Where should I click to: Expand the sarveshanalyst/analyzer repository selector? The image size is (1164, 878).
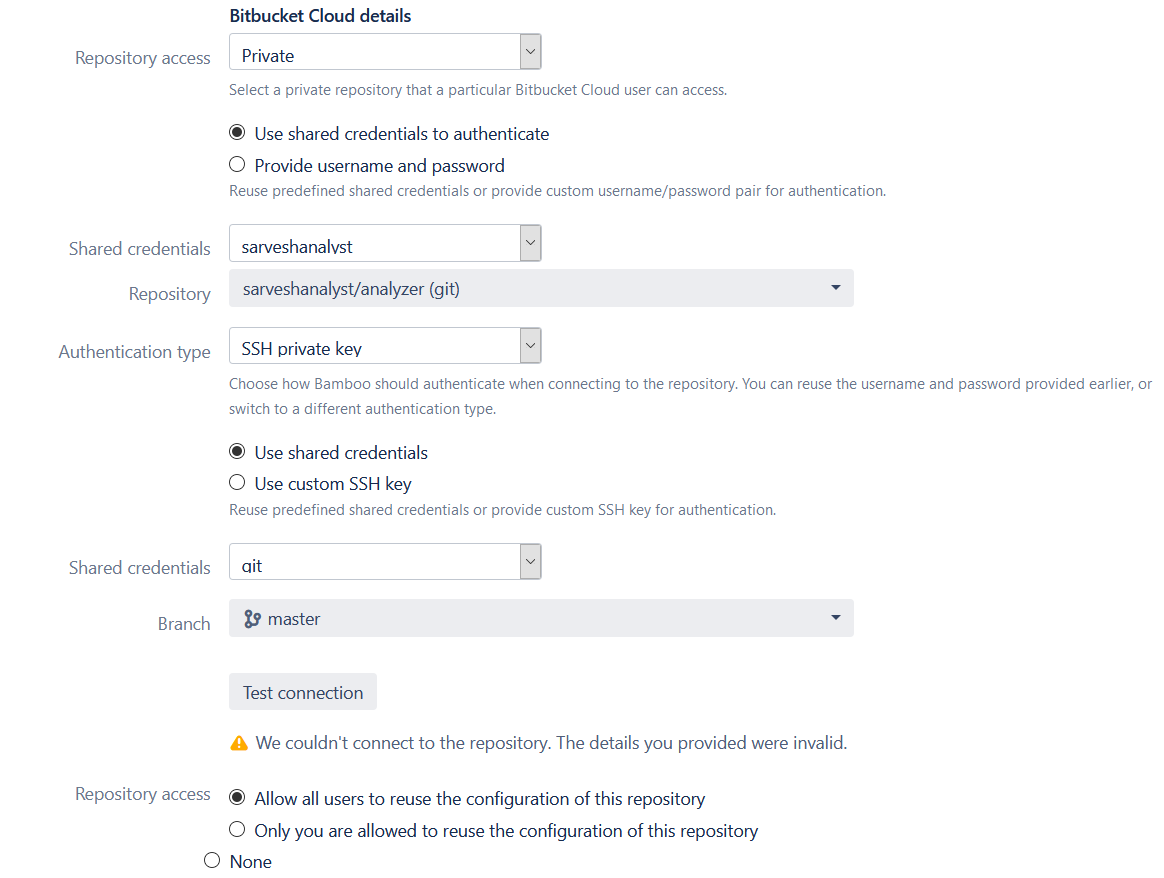[540, 288]
